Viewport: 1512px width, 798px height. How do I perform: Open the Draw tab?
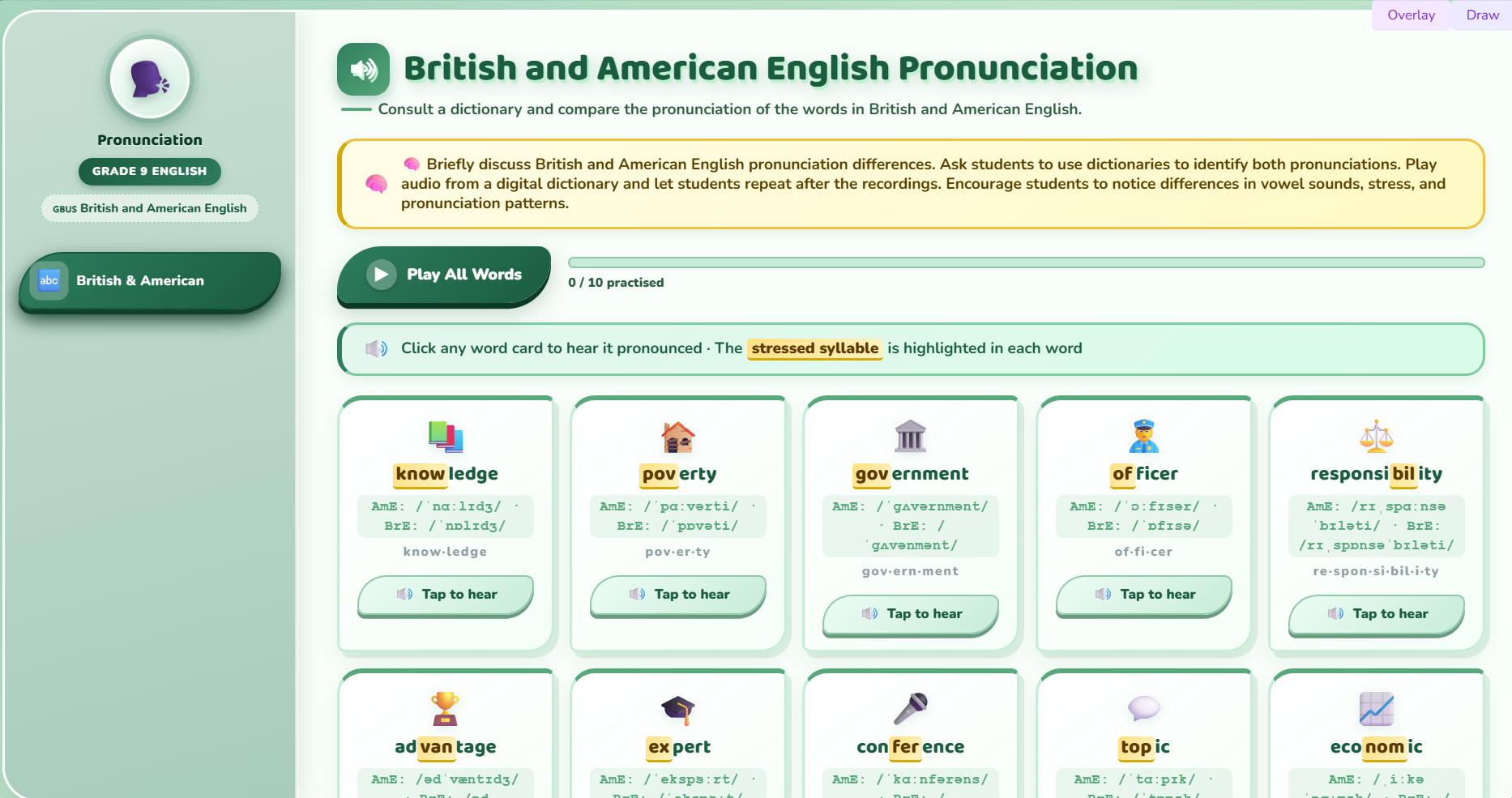point(1482,15)
